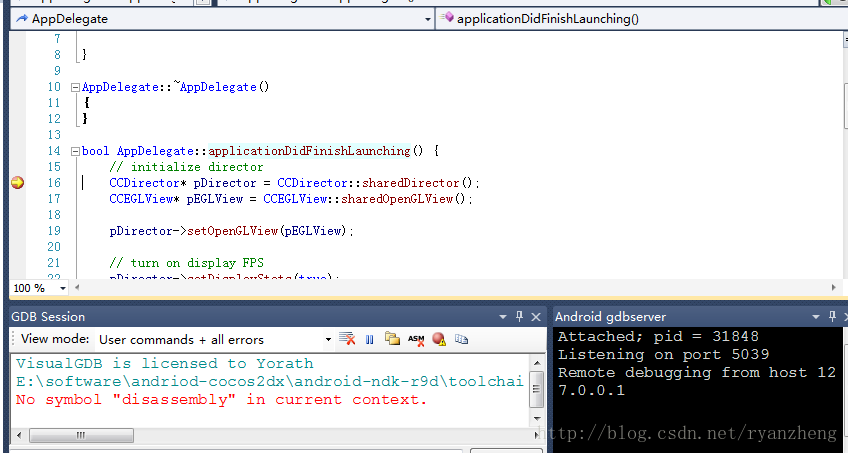Click the "// turn on display FPS" comment
Screen dimensions: 848x453
tap(186, 263)
